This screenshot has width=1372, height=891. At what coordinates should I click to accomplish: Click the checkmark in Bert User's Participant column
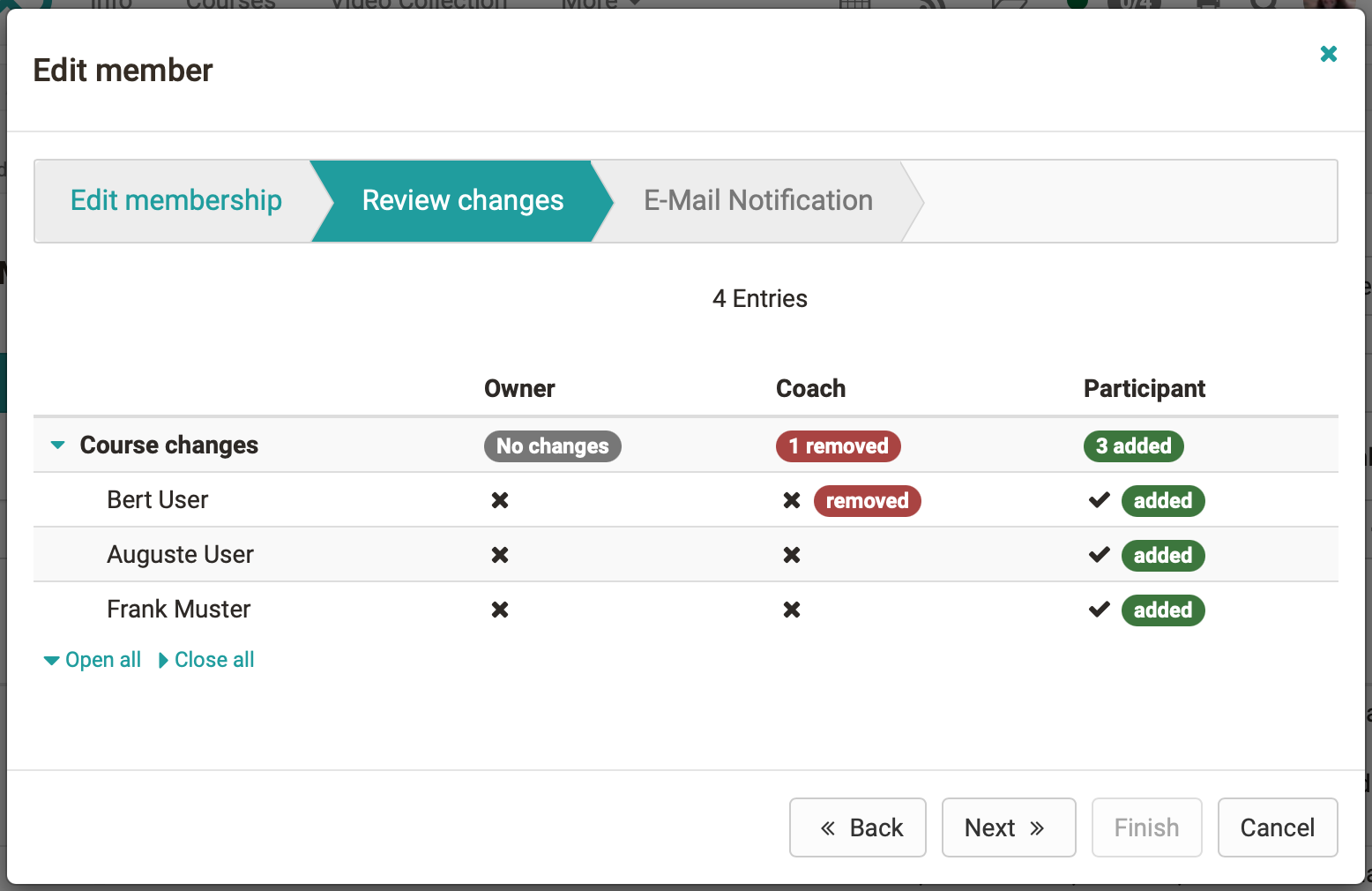(1099, 500)
